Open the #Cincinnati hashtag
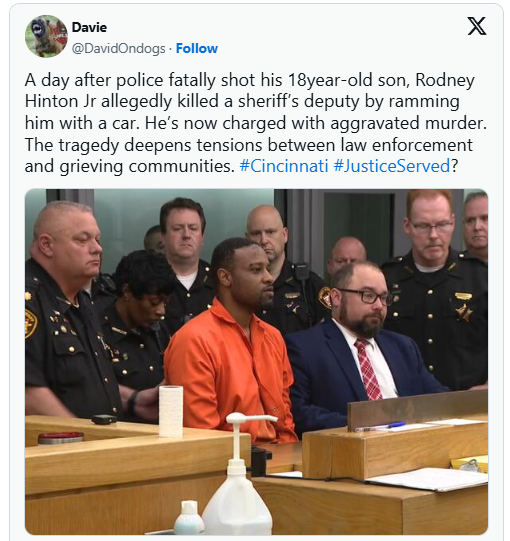510x541 pixels. point(284,166)
